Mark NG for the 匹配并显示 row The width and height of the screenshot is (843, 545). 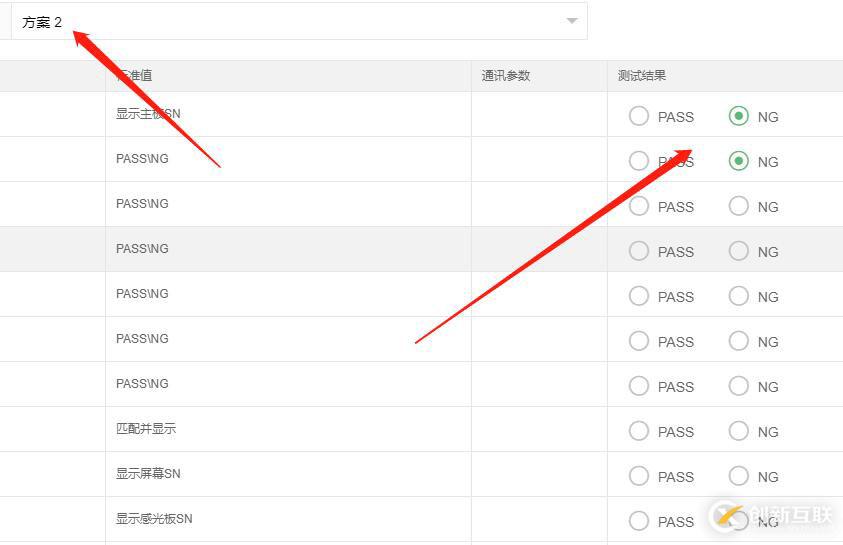click(739, 431)
